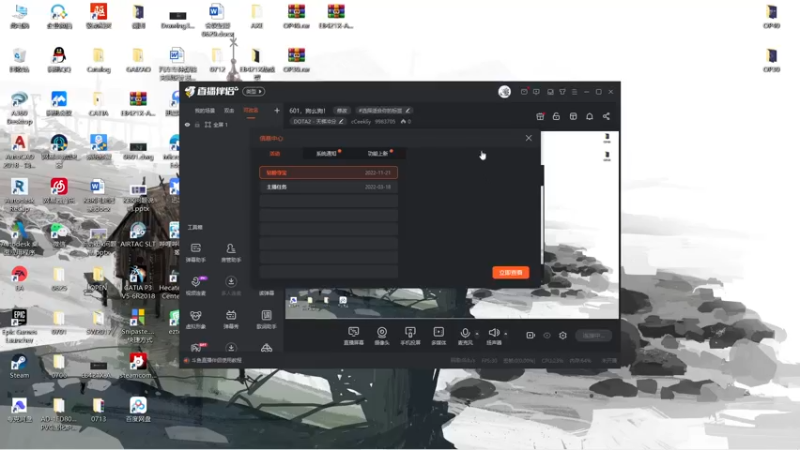
Task: Add a scene with the plus icon
Action: coord(277,110)
